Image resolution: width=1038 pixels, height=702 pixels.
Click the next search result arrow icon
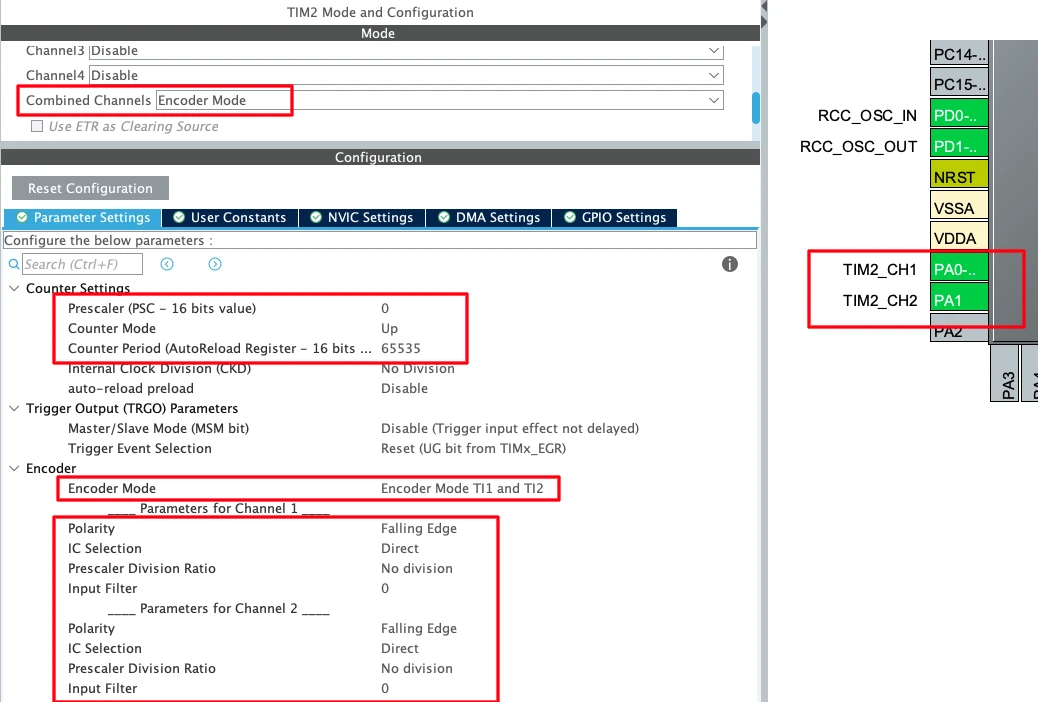[215, 264]
